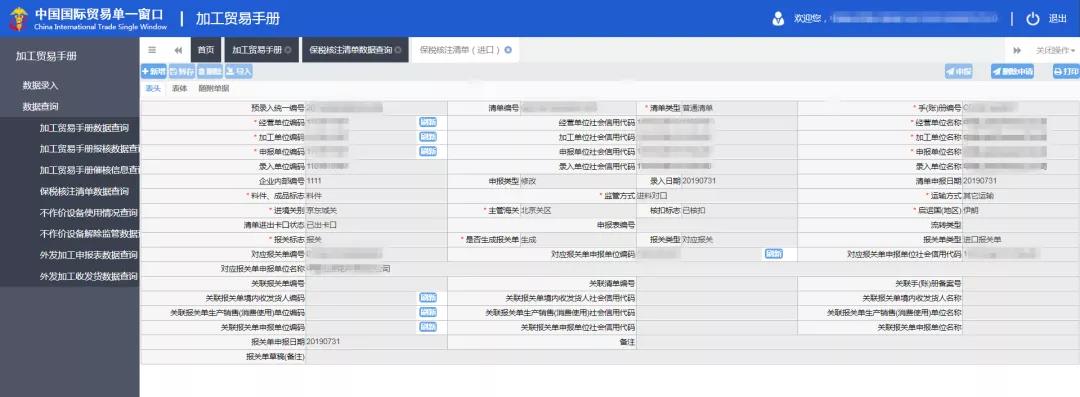Click the 删除申请 button

pos(1012,72)
